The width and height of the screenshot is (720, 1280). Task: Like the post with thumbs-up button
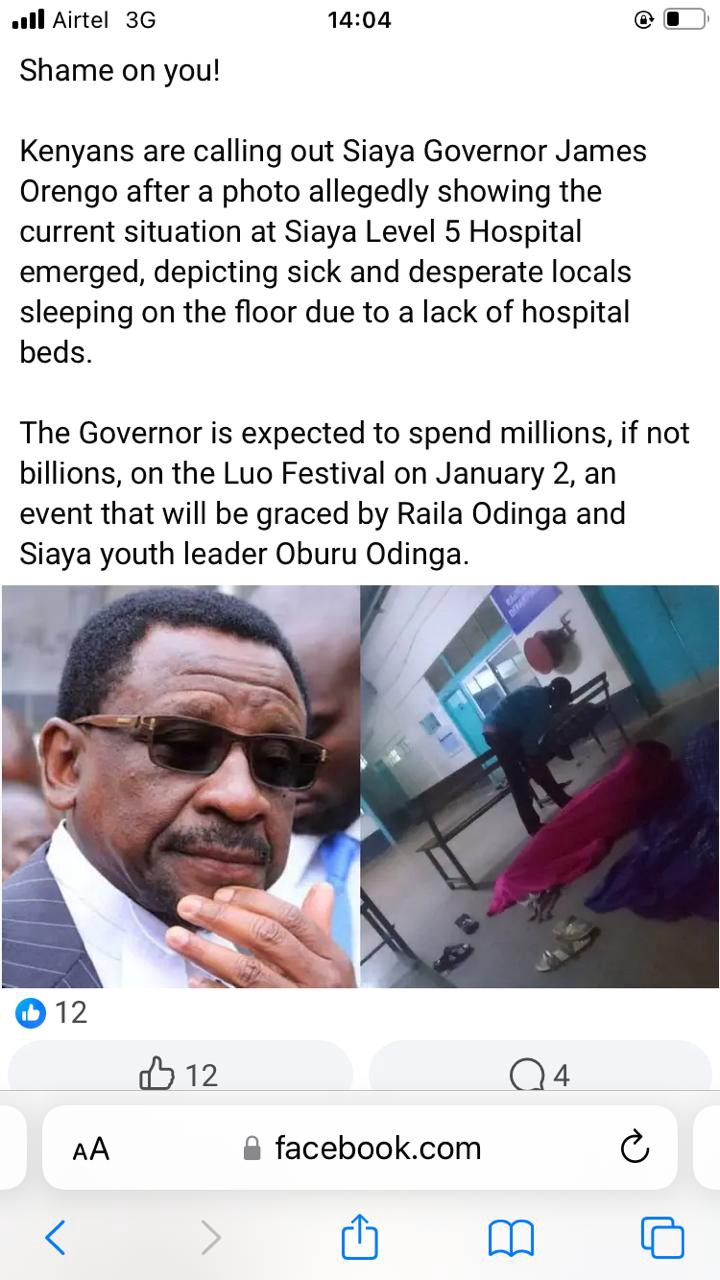[180, 1074]
